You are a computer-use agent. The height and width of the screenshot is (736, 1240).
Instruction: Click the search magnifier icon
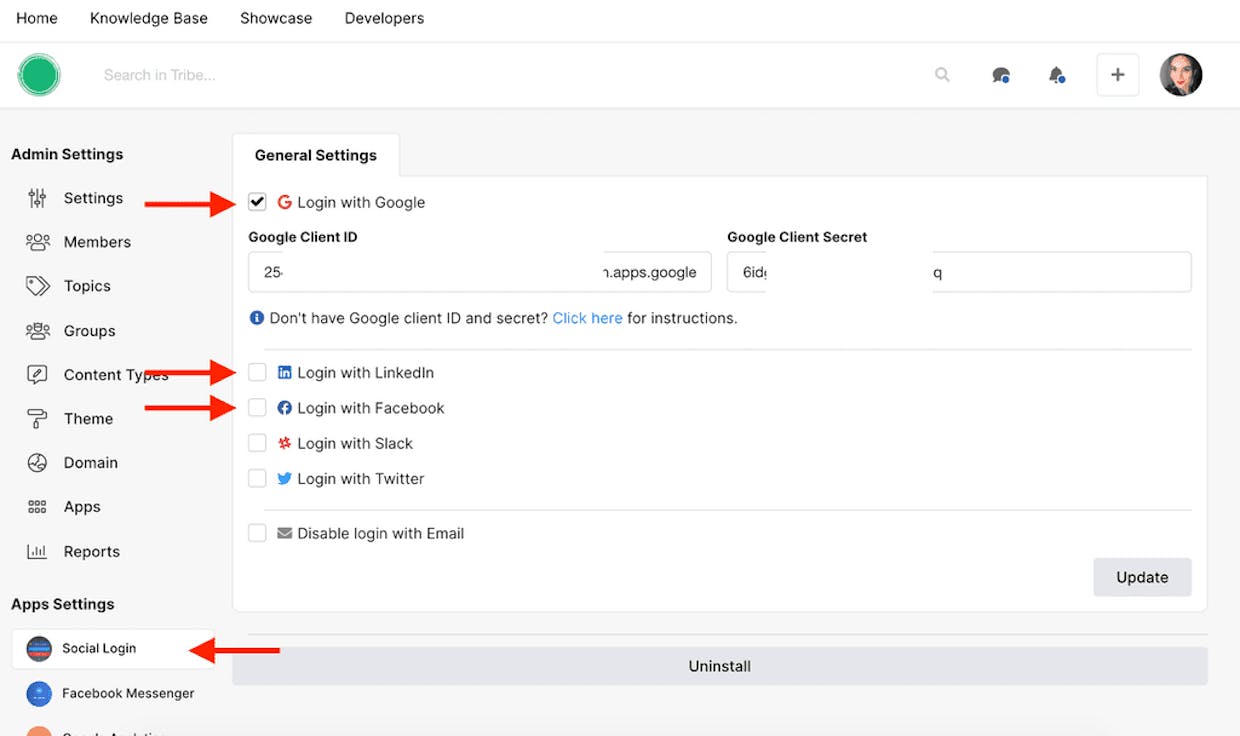click(942, 75)
